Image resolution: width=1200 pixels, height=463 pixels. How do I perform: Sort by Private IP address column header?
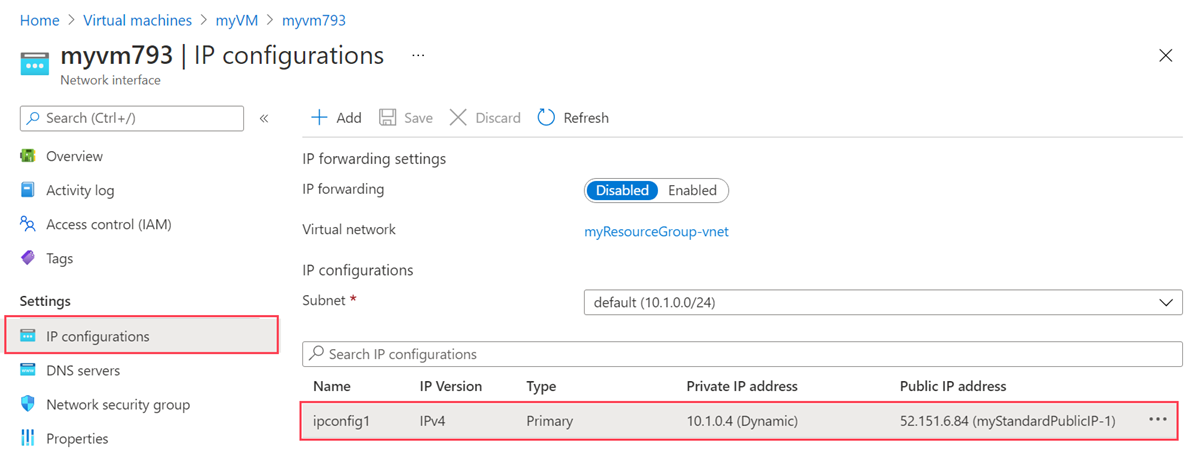pyautogui.click(x=742, y=386)
